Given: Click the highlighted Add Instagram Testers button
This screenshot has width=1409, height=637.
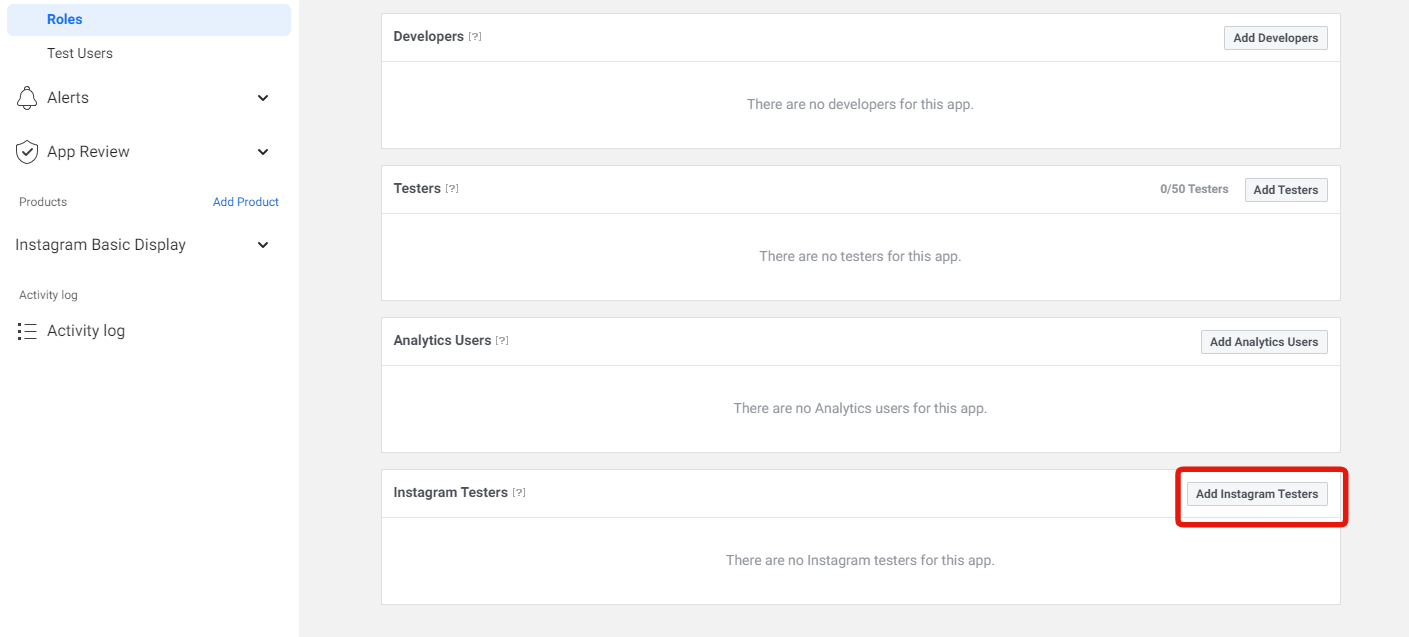Looking at the screenshot, I should pos(1256,493).
